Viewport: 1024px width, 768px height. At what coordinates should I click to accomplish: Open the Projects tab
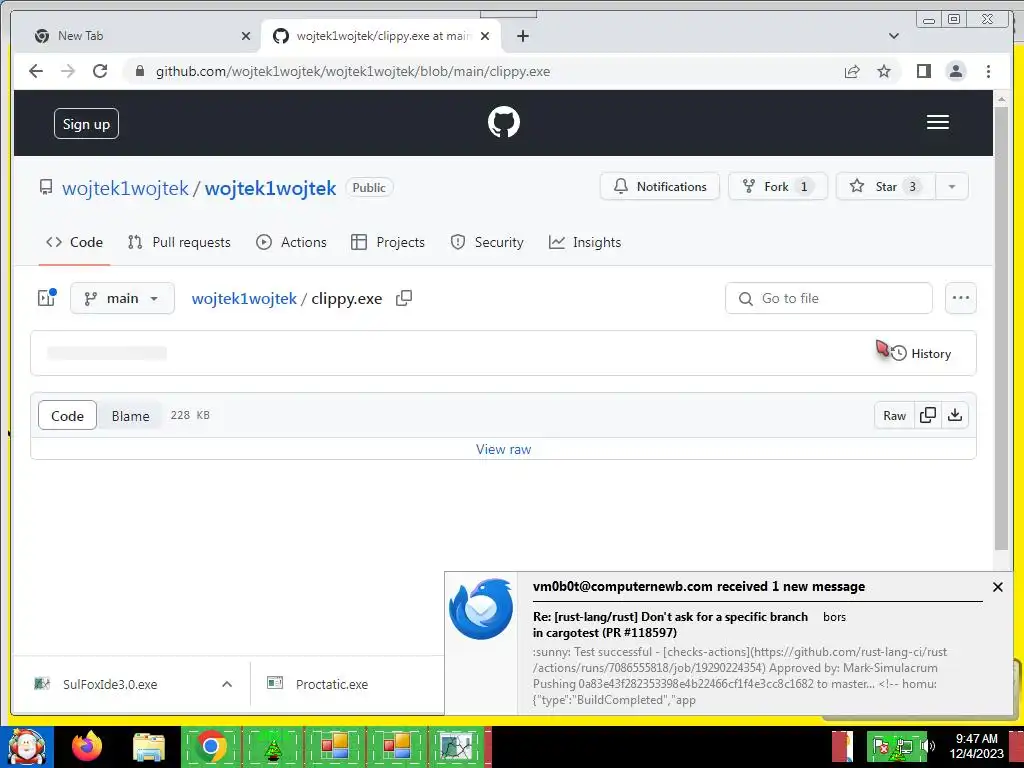[x=388, y=242]
